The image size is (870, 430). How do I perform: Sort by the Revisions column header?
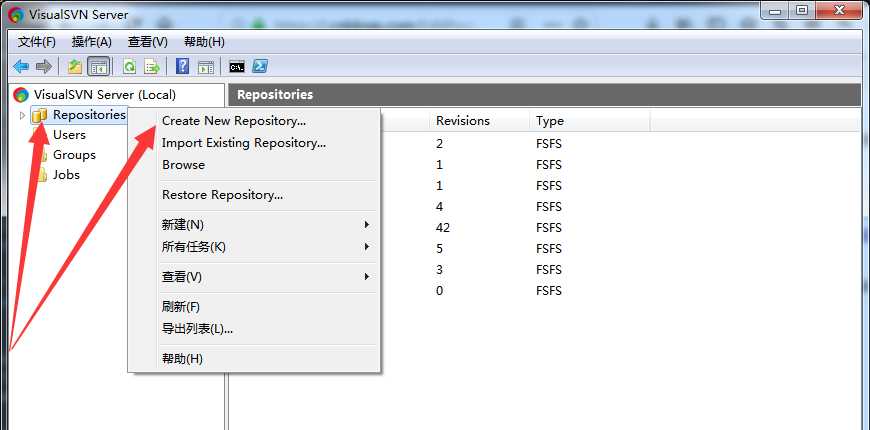(x=479, y=120)
